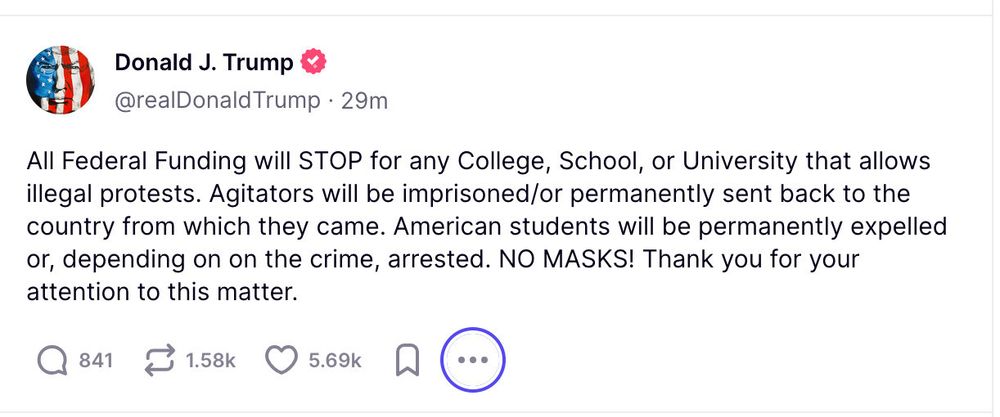Click the 5.69k likes count

(x=335, y=360)
